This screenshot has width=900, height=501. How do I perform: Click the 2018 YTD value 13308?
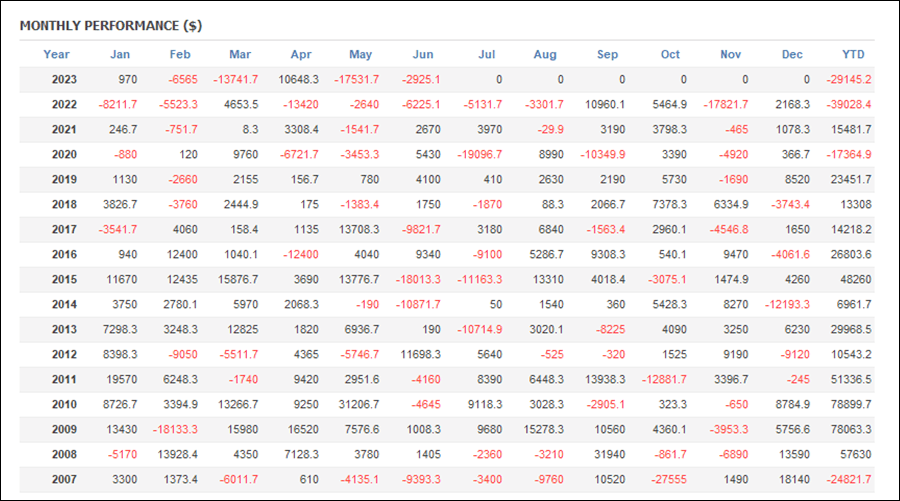click(x=855, y=204)
